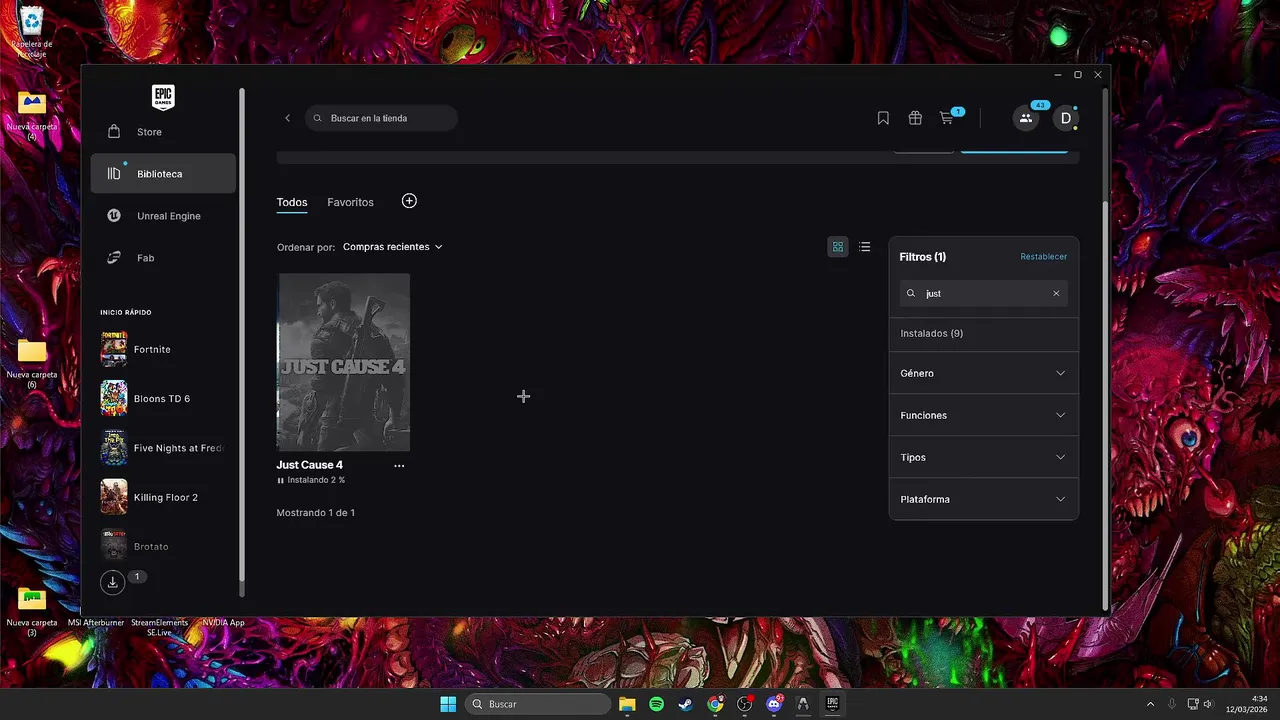1280x720 pixels.
Task: Open Just Cause 4 options menu
Action: click(x=399, y=466)
